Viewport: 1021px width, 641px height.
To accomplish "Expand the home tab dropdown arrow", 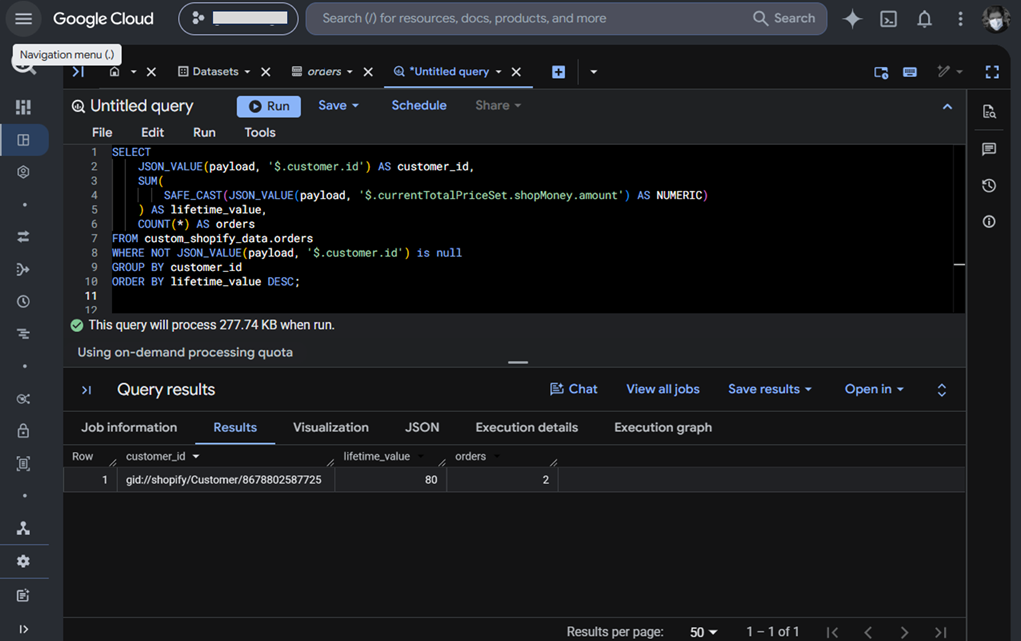I will coord(133,72).
